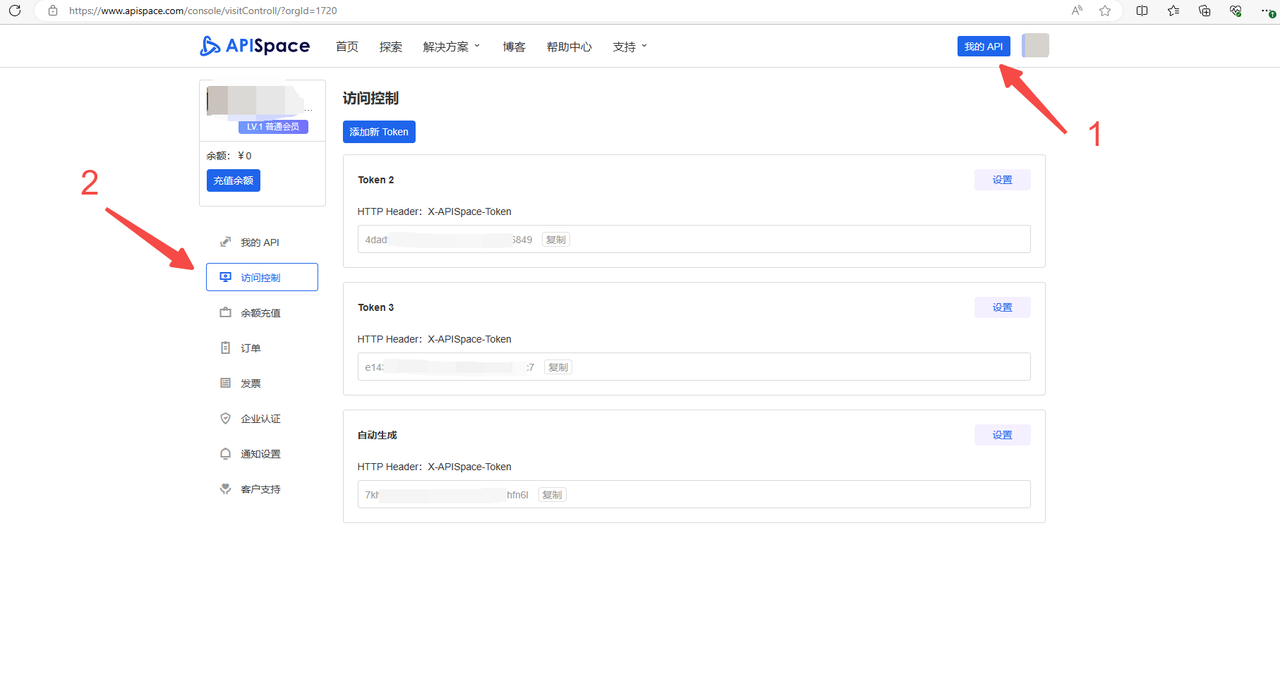Open the 博客 page from navigation
The height and width of the screenshot is (700, 1280).
[513, 46]
